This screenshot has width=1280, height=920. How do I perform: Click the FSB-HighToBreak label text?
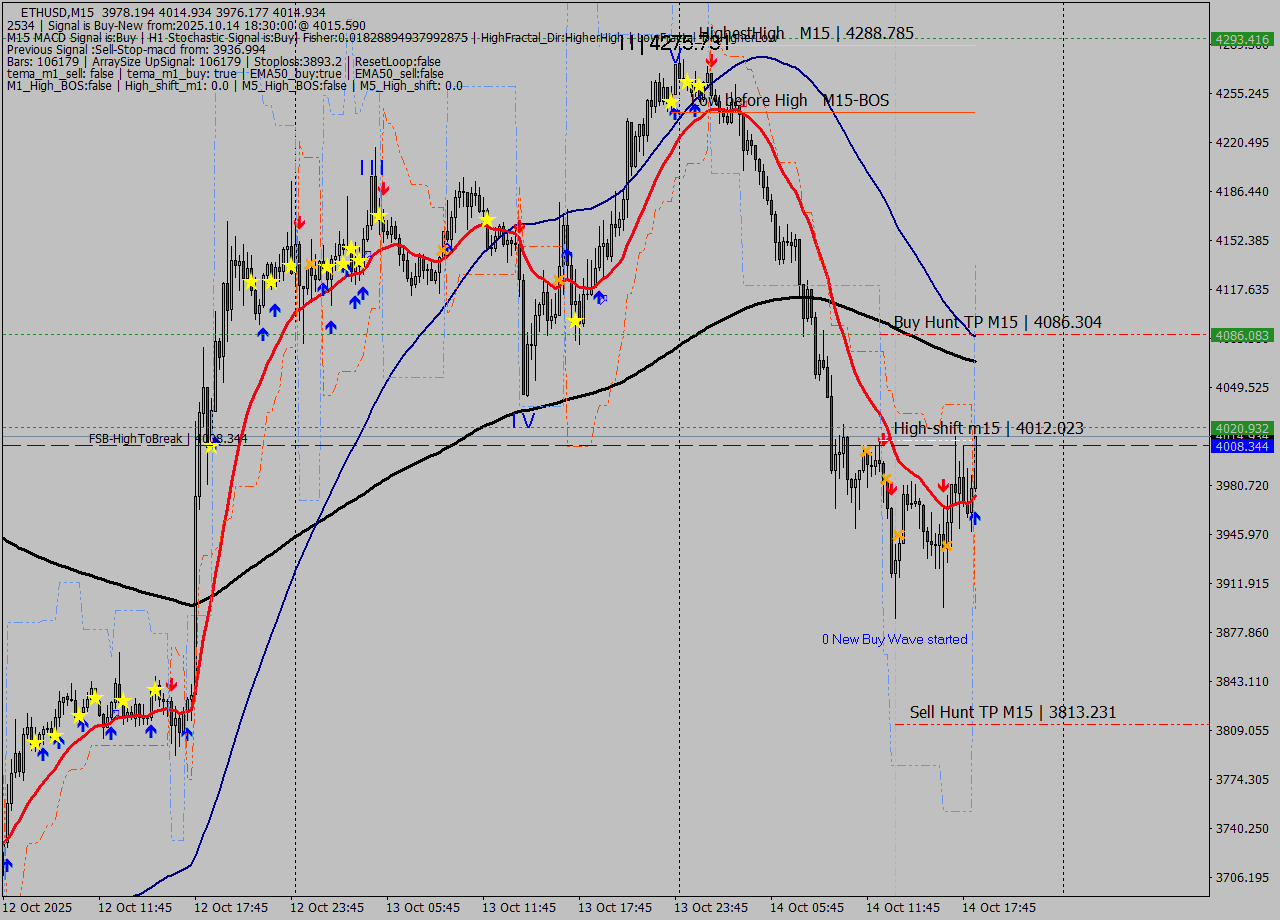tap(138, 438)
